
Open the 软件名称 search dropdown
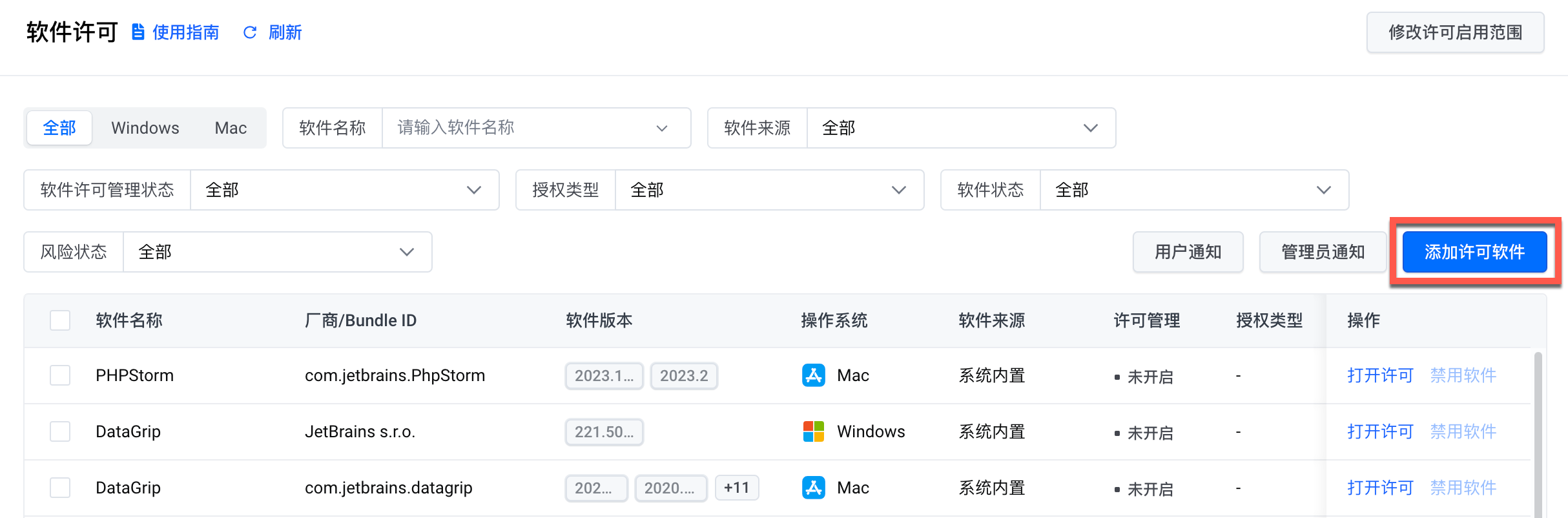click(536, 128)
